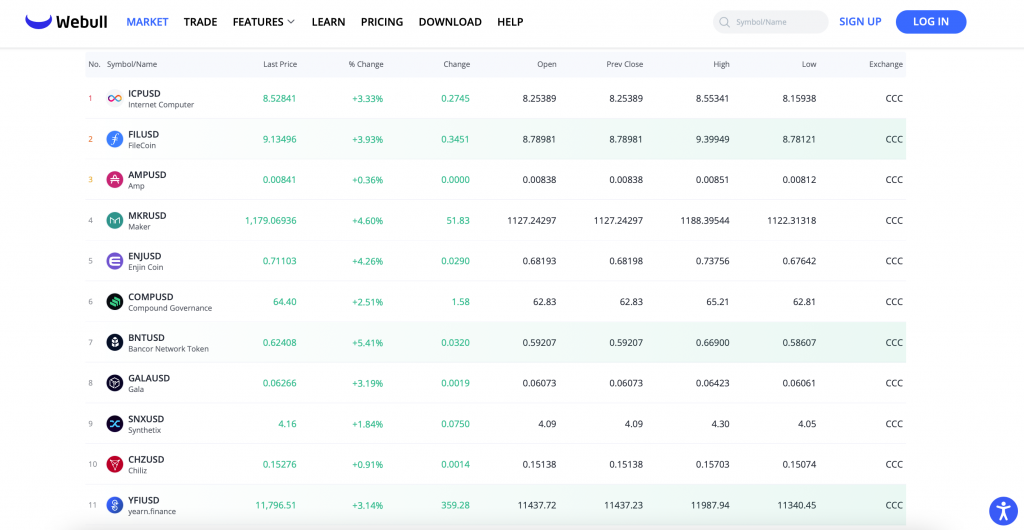1024x530 pixels.
Task: Click the Bancor Network Token name text
Action: point(168,349)
